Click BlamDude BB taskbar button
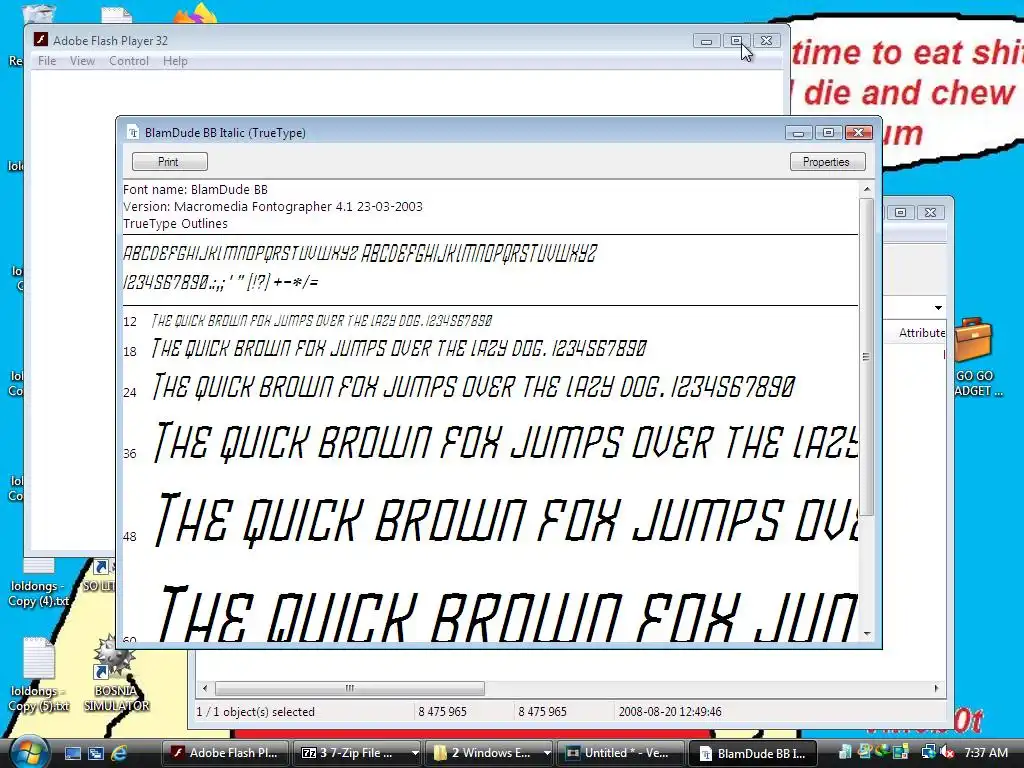 point(752,753)
